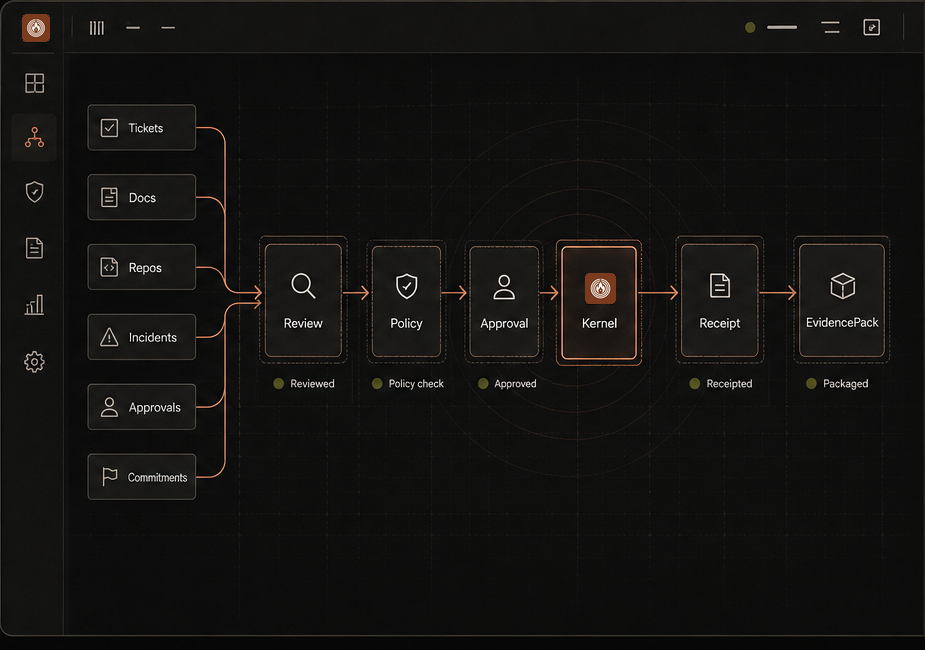Viewport: 925px width, 650px height.
Task: Click the code file icon on Repos
Action: (x=109, y=267)
